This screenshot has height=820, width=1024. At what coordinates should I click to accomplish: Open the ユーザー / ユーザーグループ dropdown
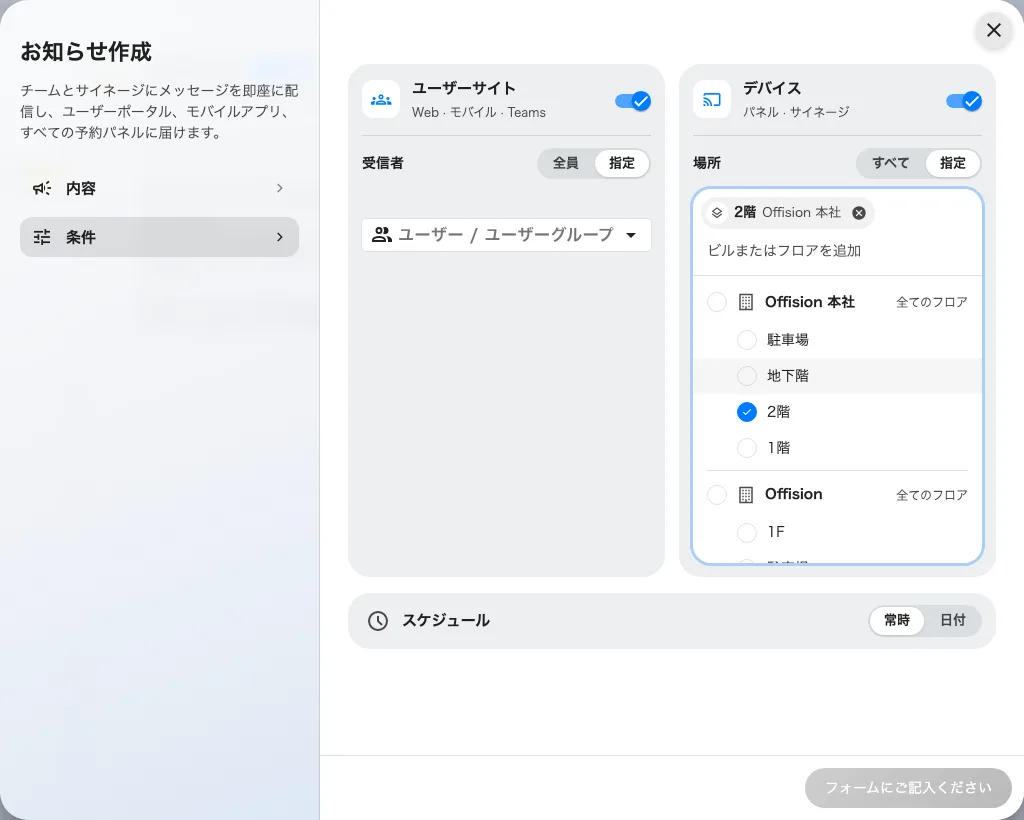click(506, 235)
